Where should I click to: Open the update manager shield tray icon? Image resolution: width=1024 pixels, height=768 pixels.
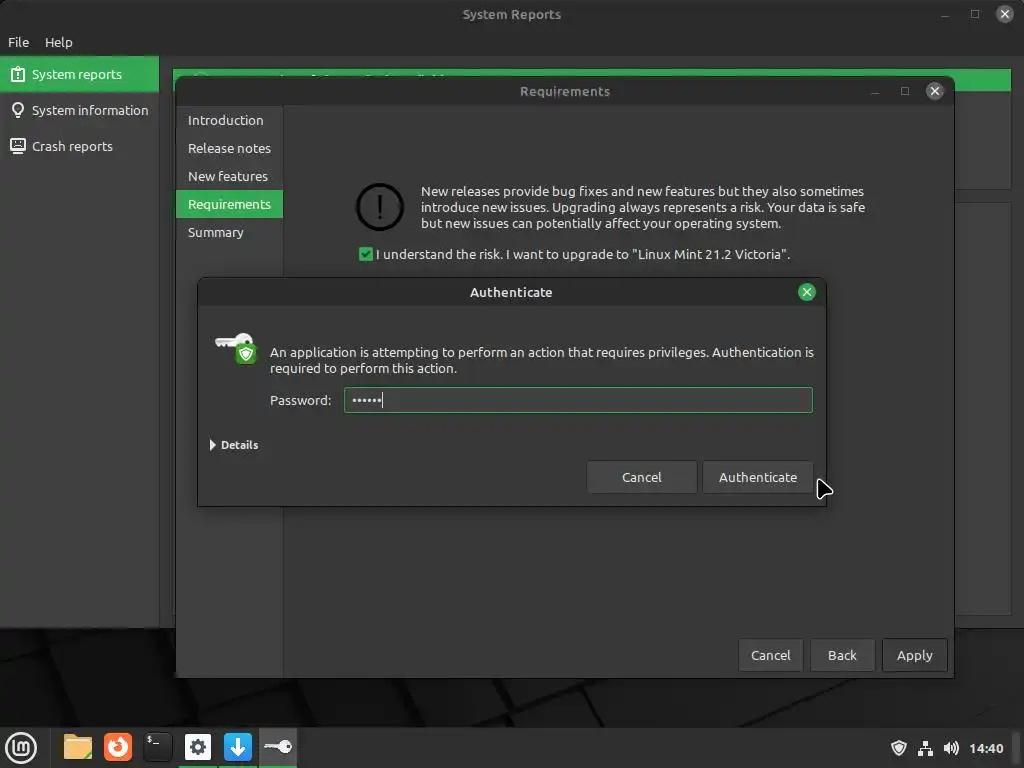(899, 748)
